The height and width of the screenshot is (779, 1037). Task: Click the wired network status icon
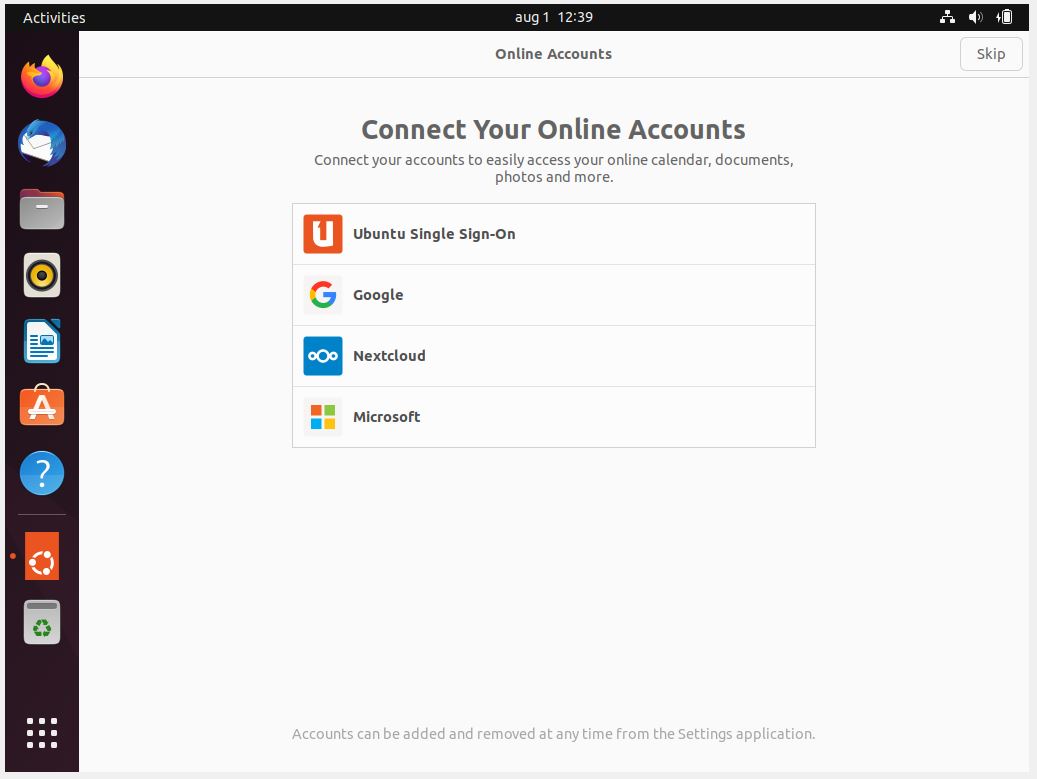tap(947, 17)
